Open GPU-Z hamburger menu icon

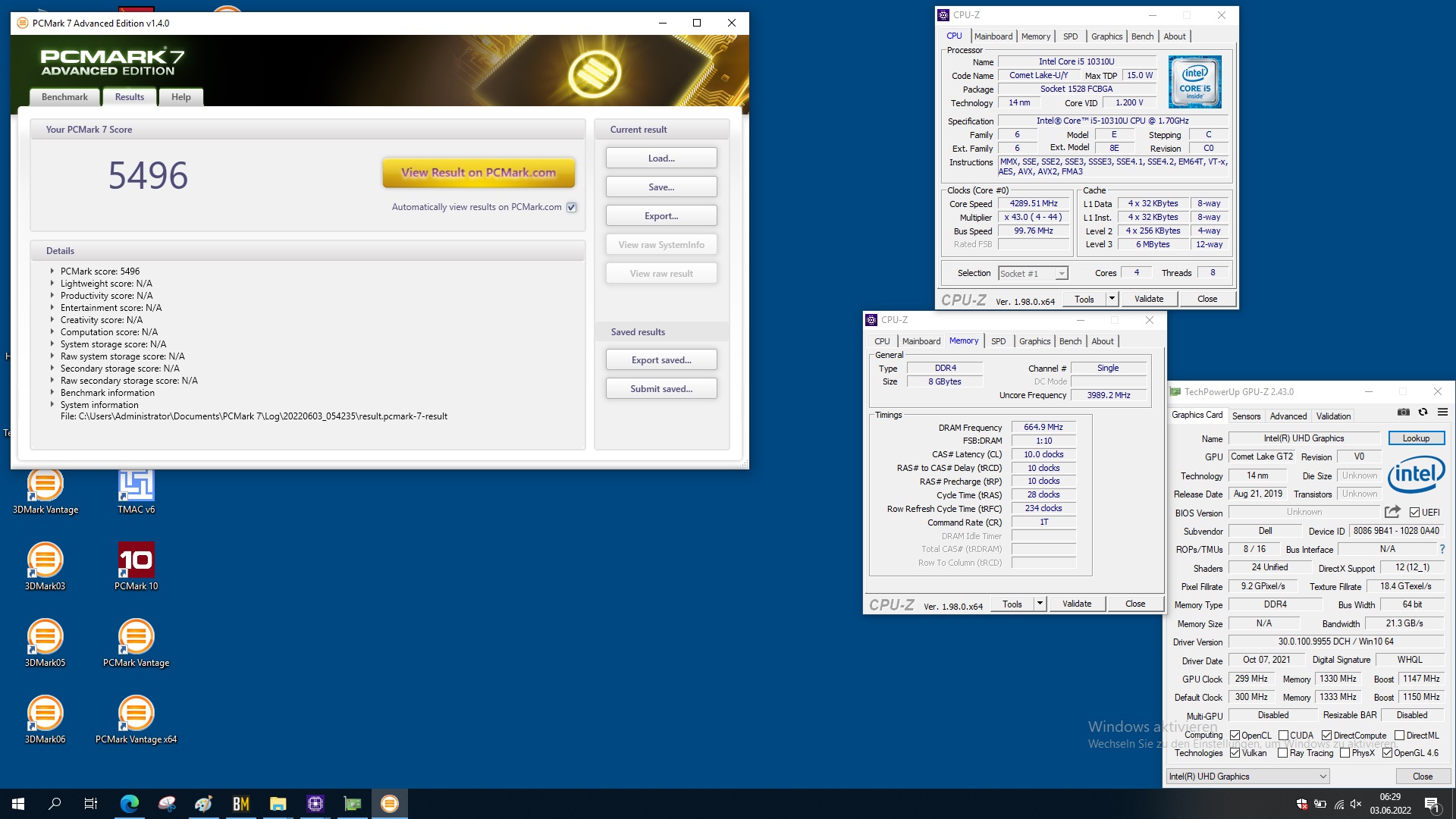(1442, 413)
